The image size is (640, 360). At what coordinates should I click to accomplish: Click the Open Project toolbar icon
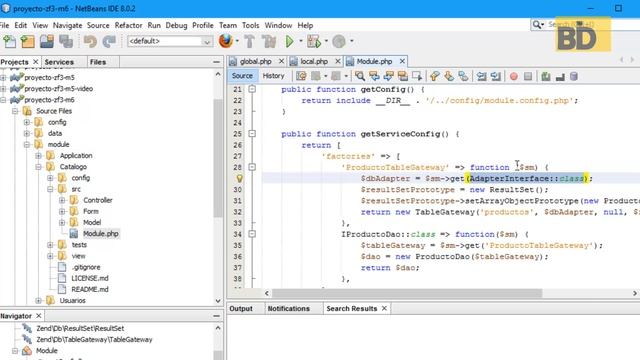click(x=47, y=41)
